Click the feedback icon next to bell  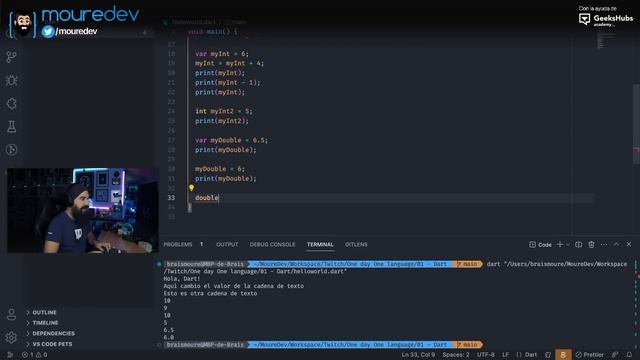point(615,355)
